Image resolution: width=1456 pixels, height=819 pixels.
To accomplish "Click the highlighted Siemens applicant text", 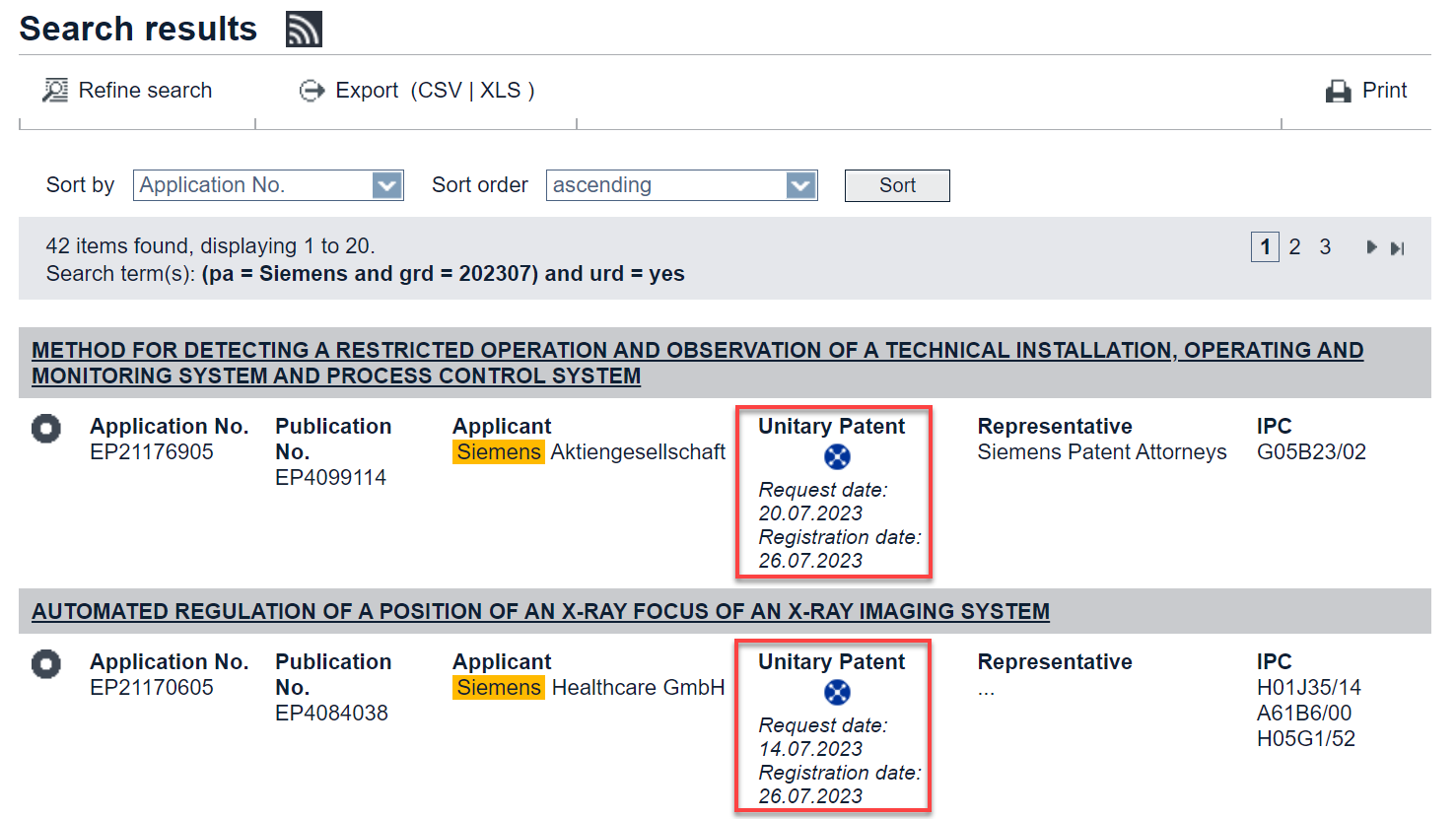I will [x=499, y=451].
